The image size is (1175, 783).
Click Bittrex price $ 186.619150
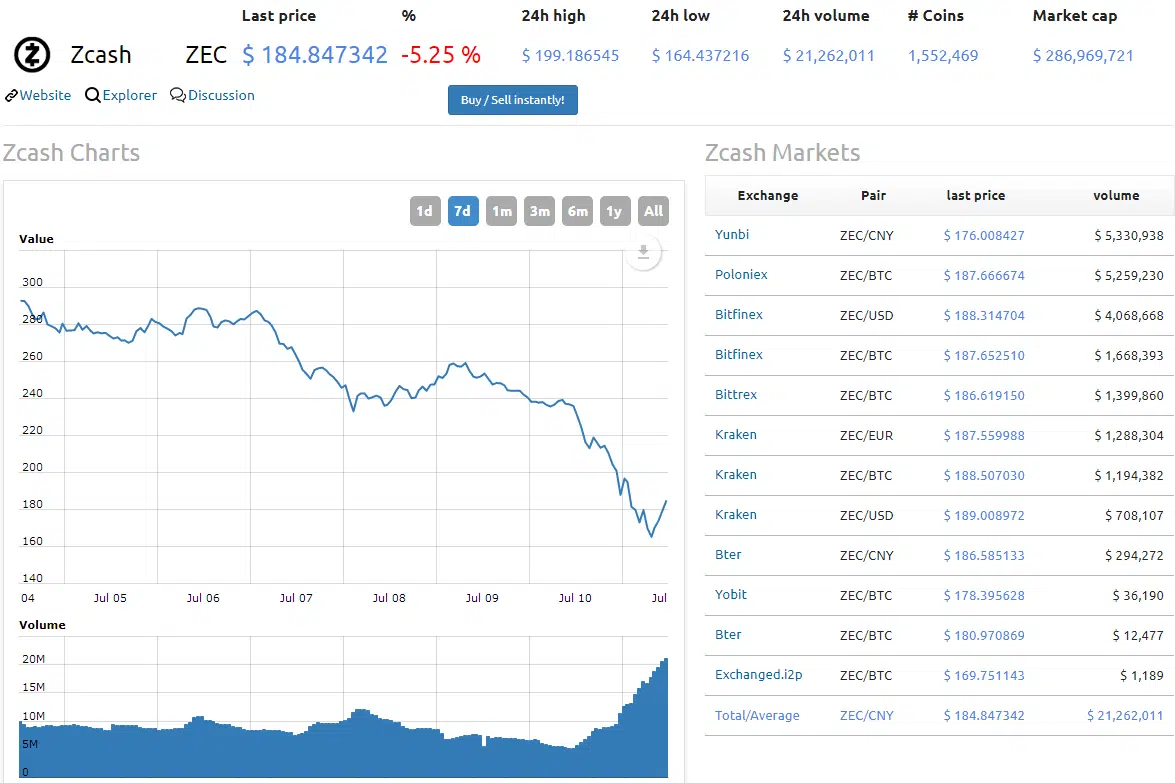coord(984,395)
